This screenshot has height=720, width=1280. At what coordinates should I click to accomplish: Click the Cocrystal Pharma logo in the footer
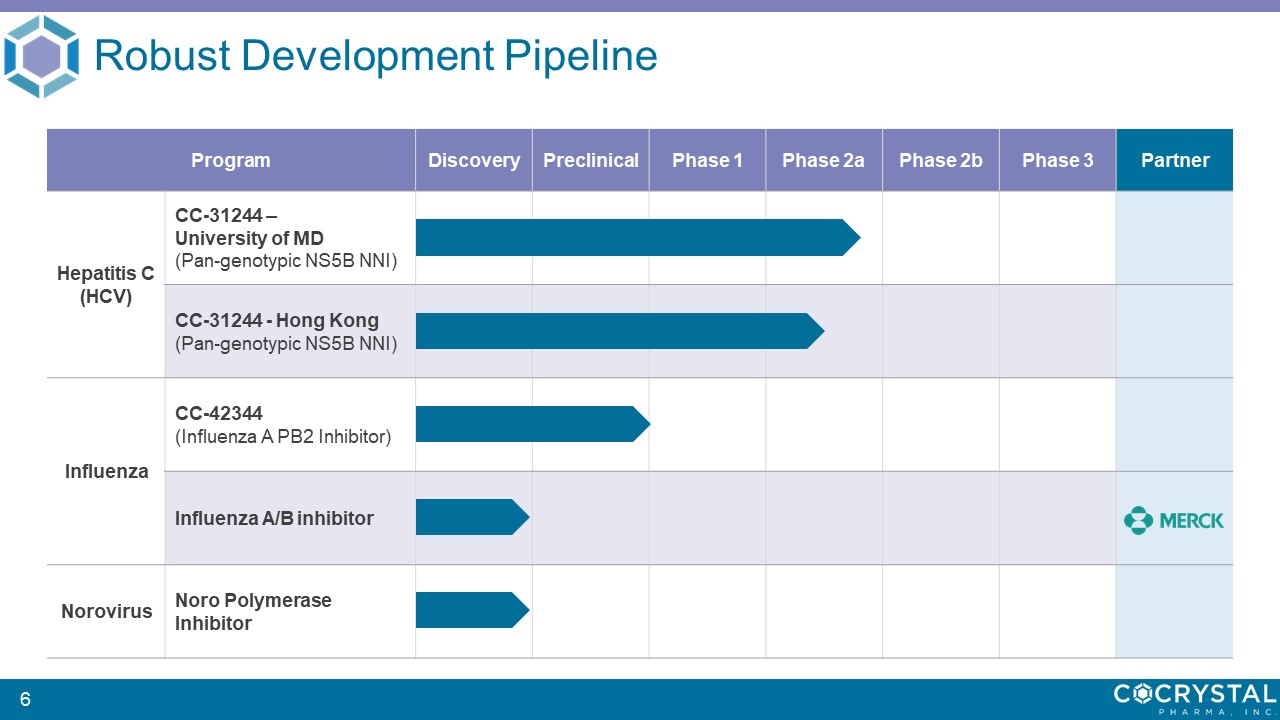[x=1195, y=698]
